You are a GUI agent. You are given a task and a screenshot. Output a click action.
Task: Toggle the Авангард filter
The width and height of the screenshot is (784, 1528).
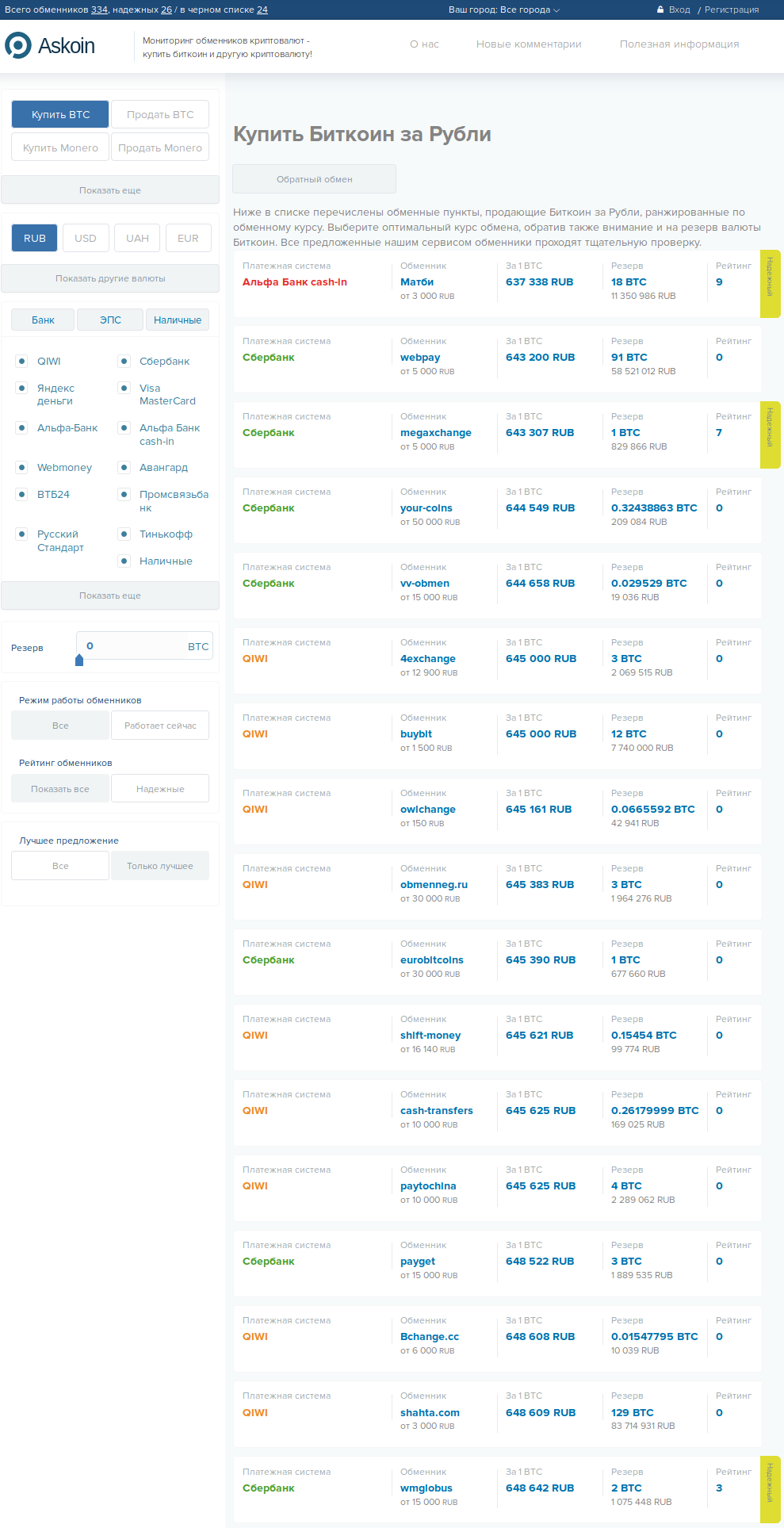[x=124, y=467]
